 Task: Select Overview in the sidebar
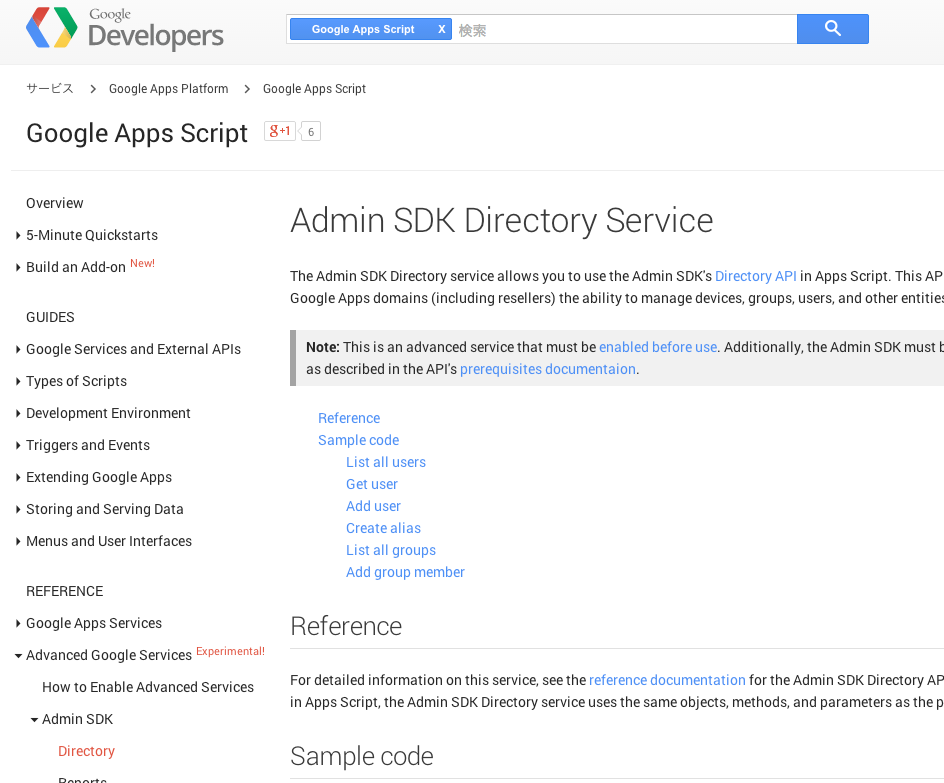click(54, 203)
